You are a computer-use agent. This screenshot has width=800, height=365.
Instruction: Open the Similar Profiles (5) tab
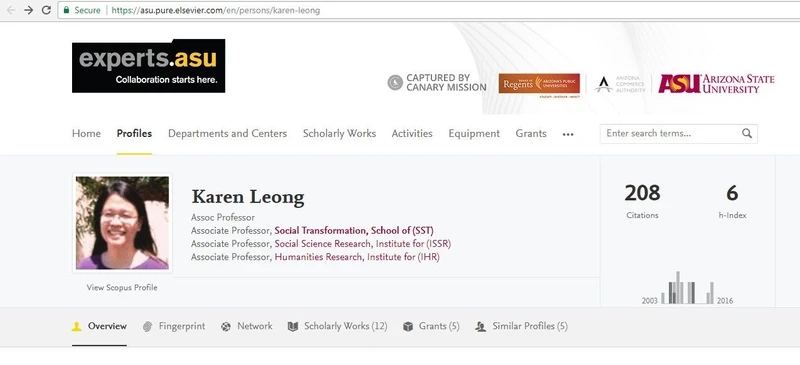521,326
